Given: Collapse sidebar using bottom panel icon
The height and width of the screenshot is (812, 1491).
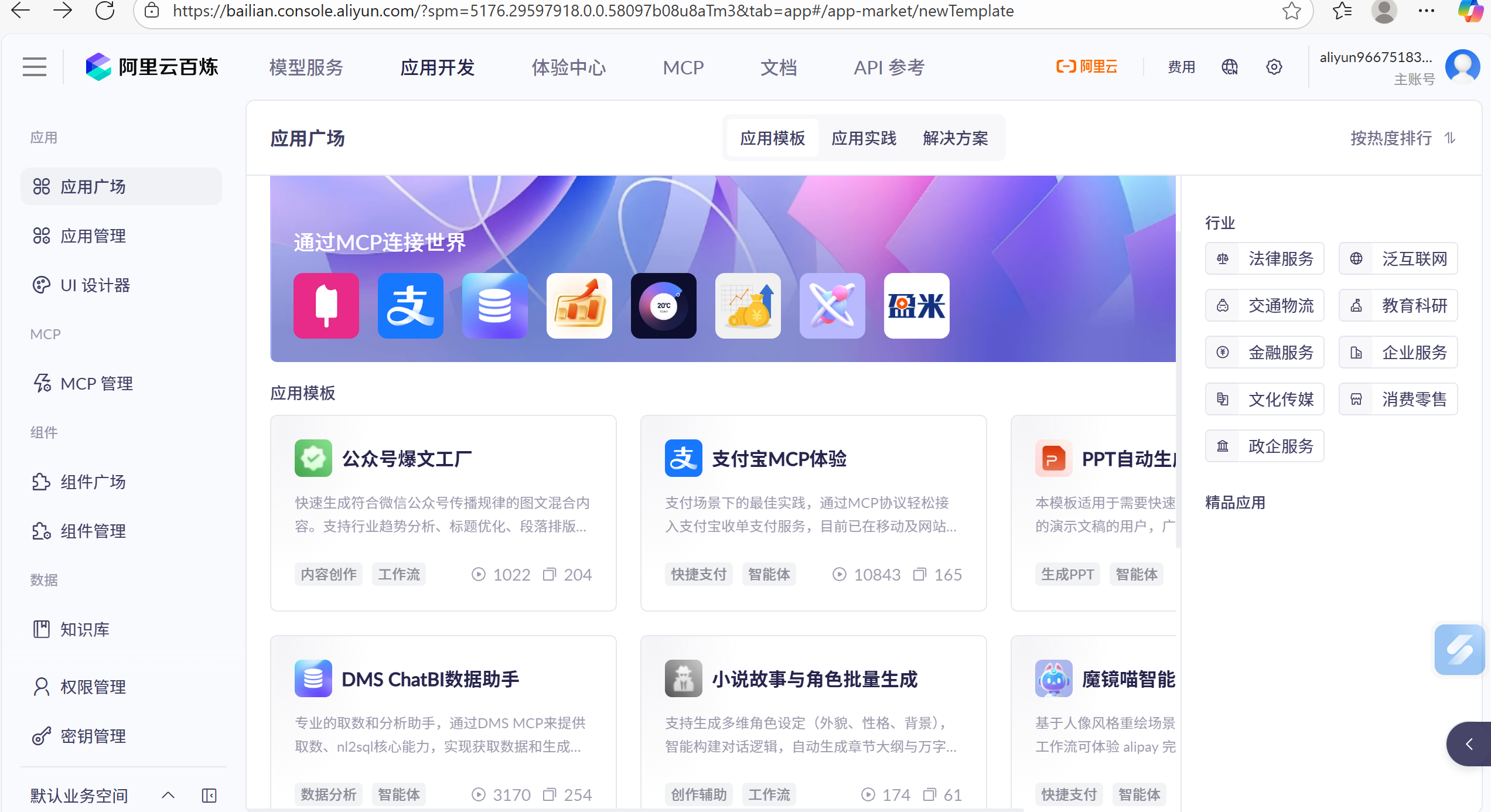Looking at the screenshot, I should click(209, 795).
